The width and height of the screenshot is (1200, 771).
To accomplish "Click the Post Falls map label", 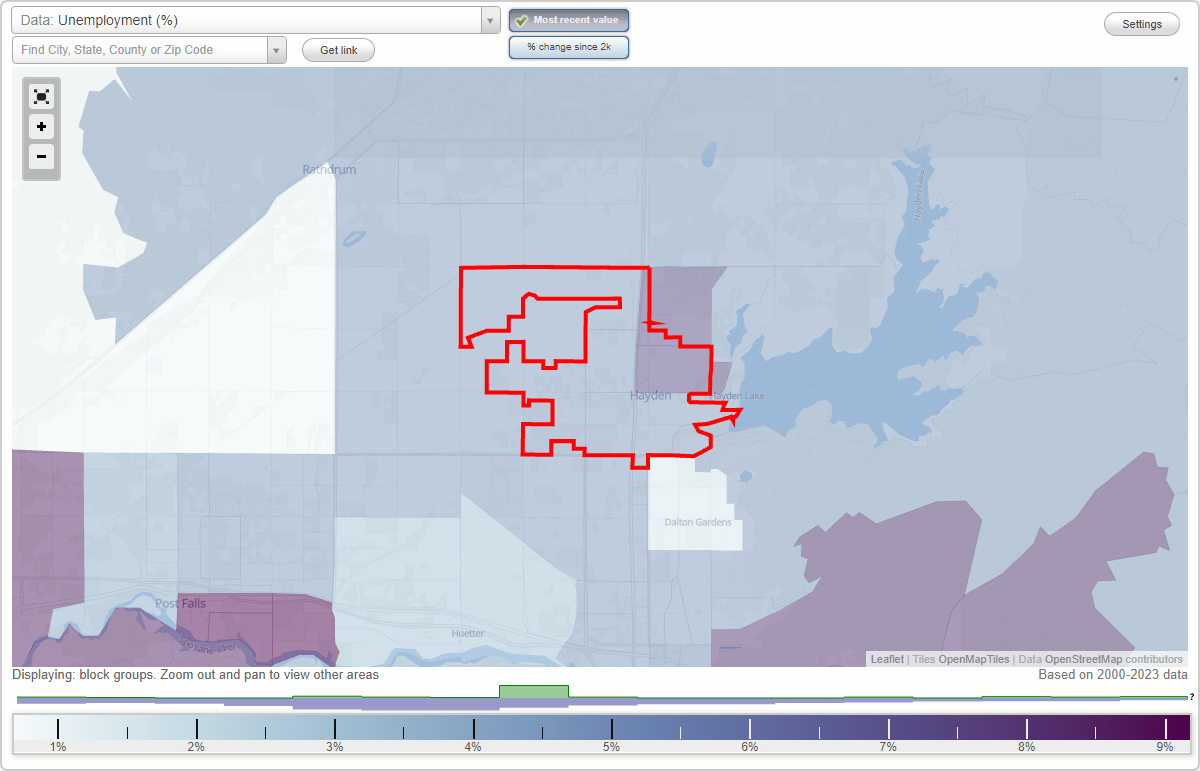I will 180,603.
